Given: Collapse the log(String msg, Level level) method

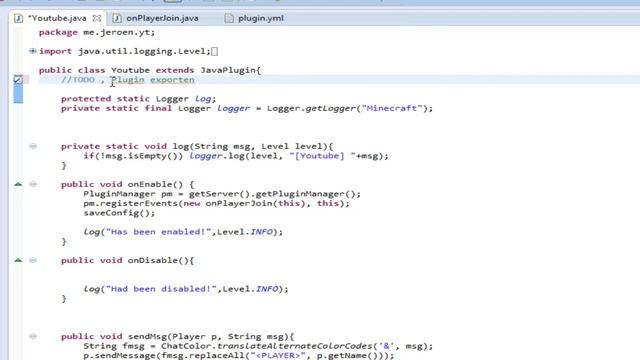Looking at the screenshot, I should pyautogui.click(x=33, y=146).
